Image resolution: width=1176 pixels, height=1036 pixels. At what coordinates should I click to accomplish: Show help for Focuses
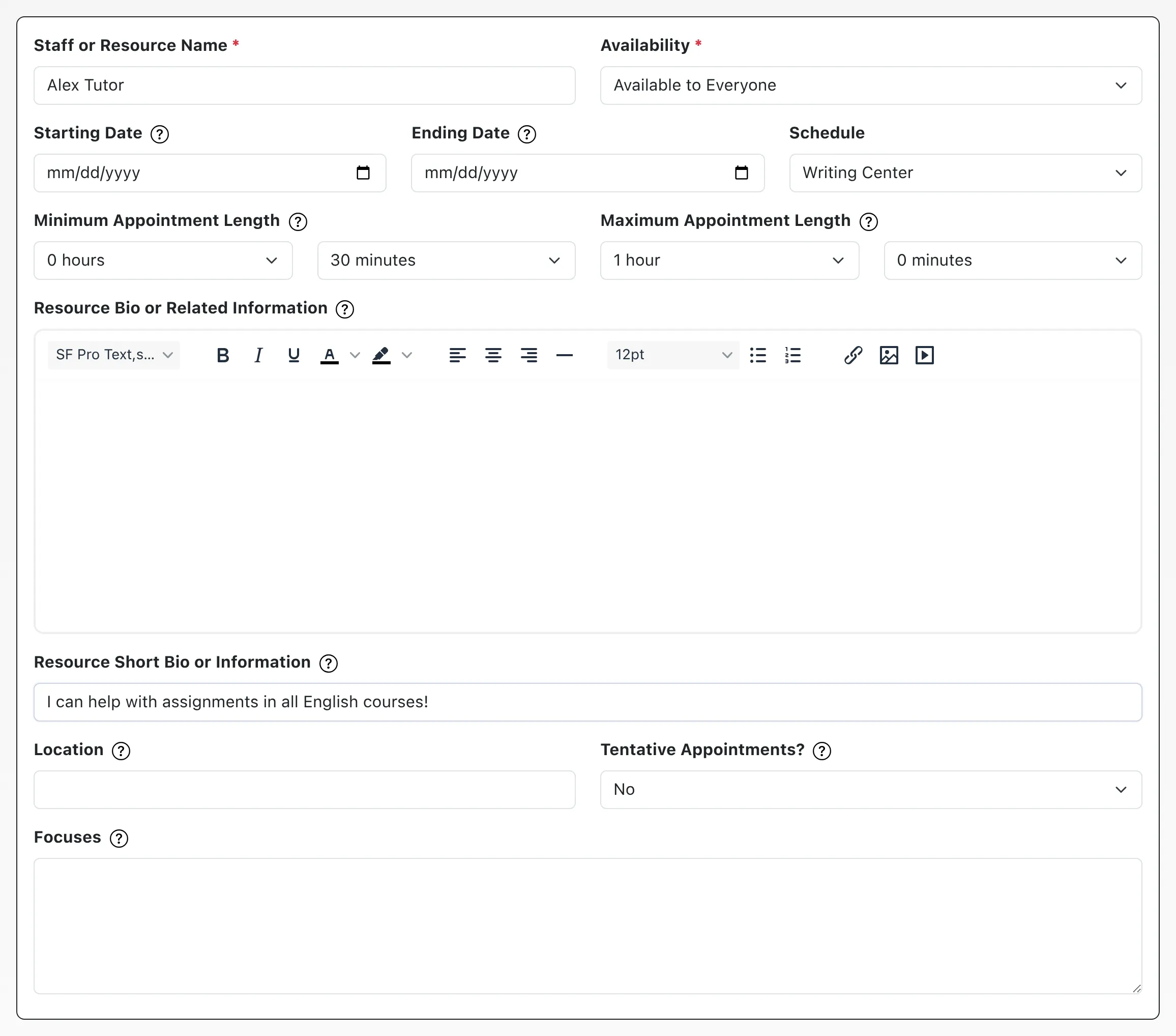[x=119, y=839]
